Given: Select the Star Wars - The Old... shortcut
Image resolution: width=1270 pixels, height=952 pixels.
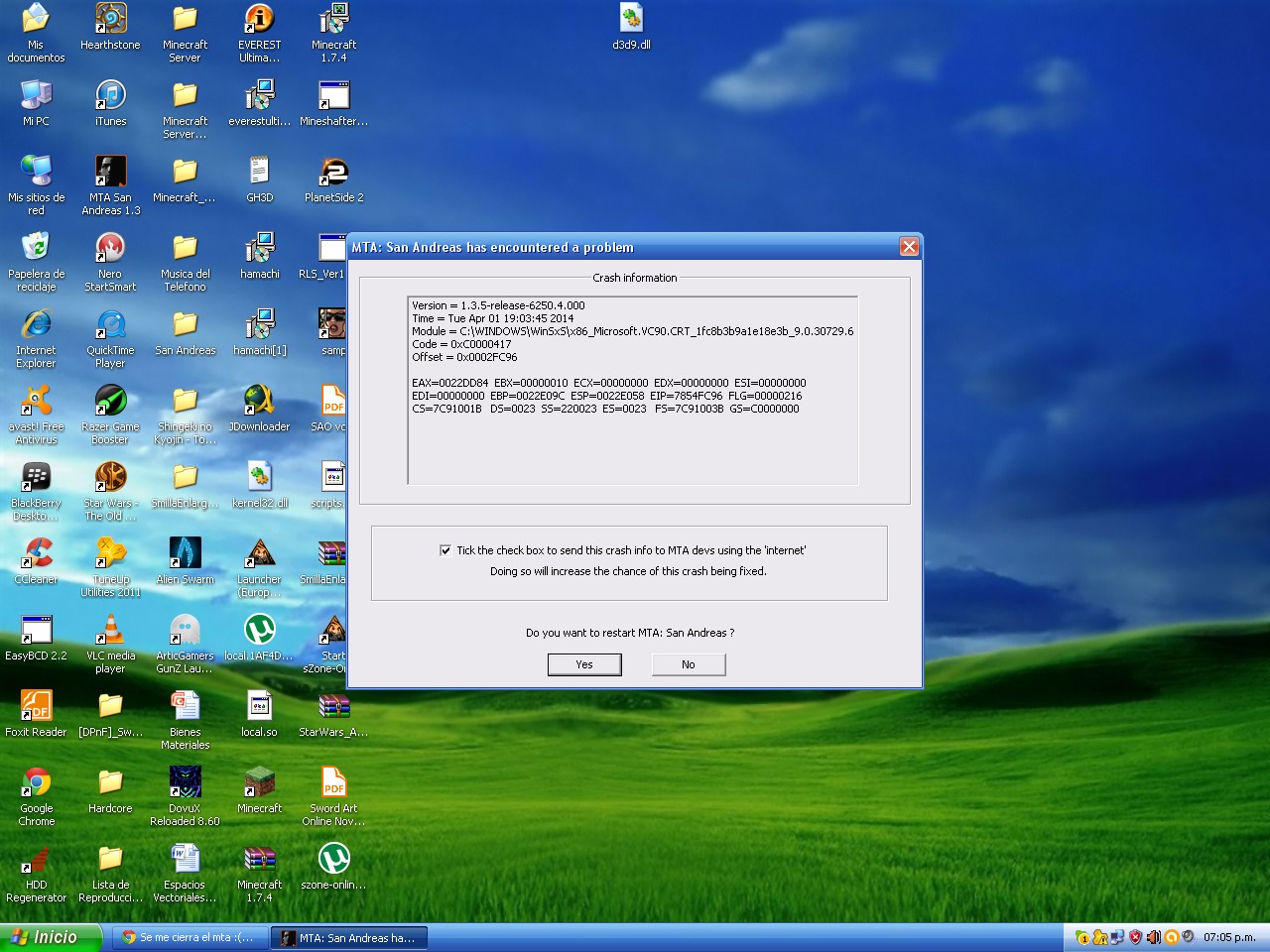Looking at the screenshot, I should [110, 491].
